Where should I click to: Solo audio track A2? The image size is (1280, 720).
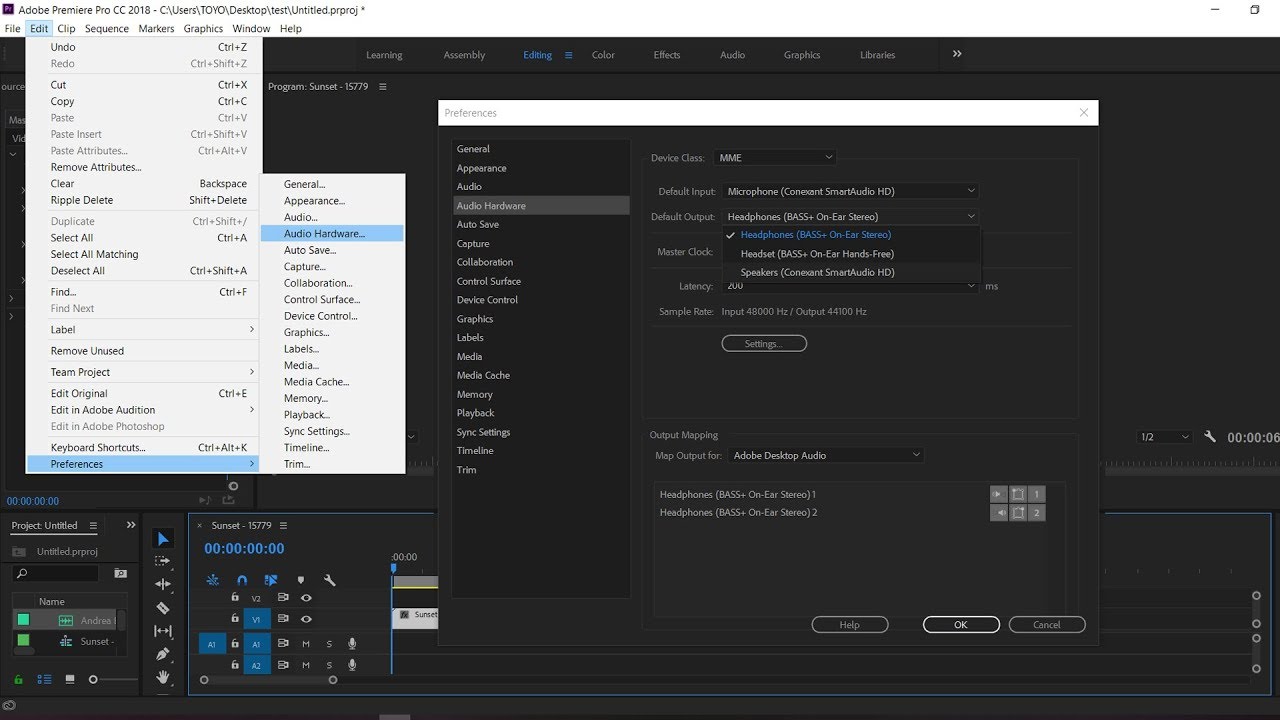(x=329, y=665)
